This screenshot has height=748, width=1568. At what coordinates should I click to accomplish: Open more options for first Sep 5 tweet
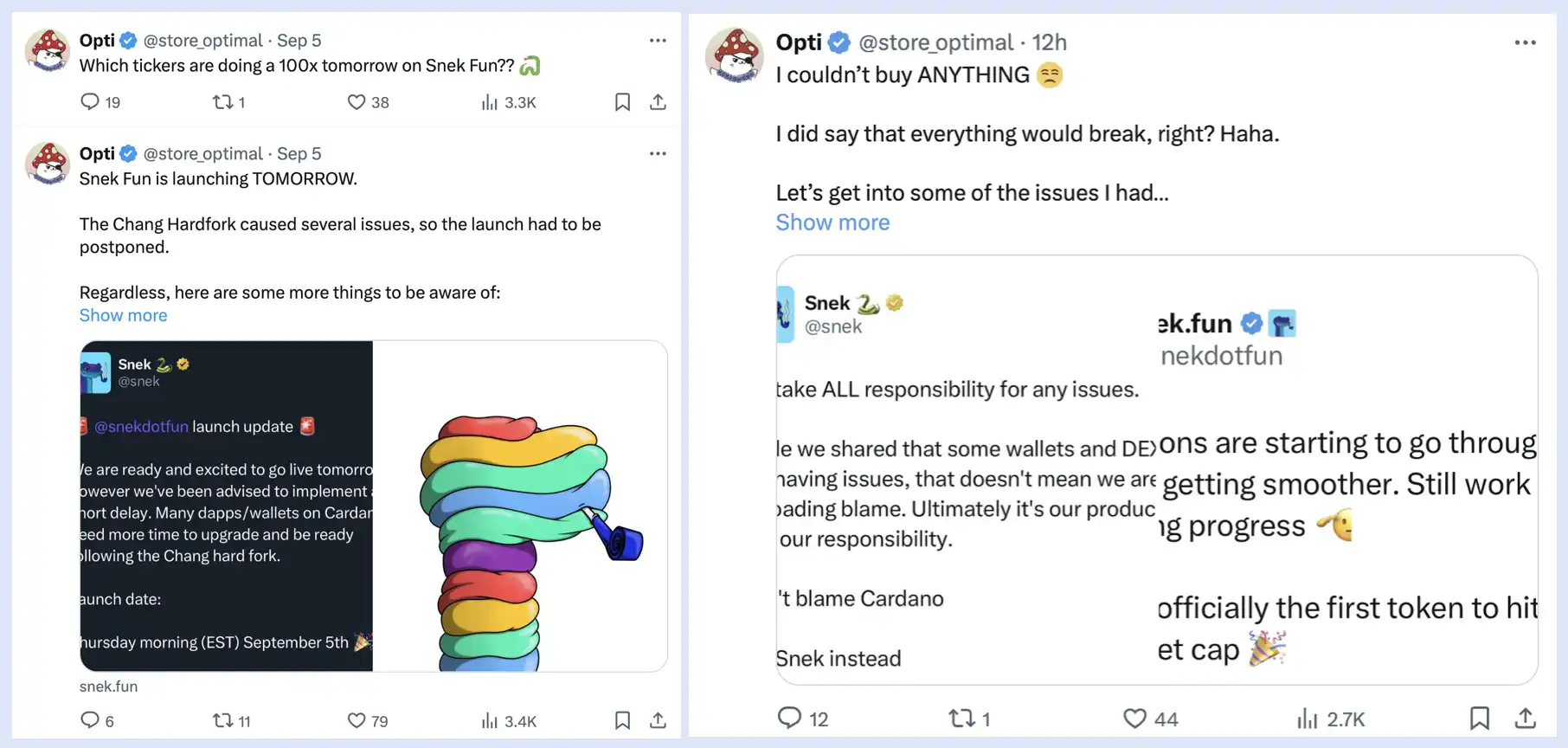658,41
